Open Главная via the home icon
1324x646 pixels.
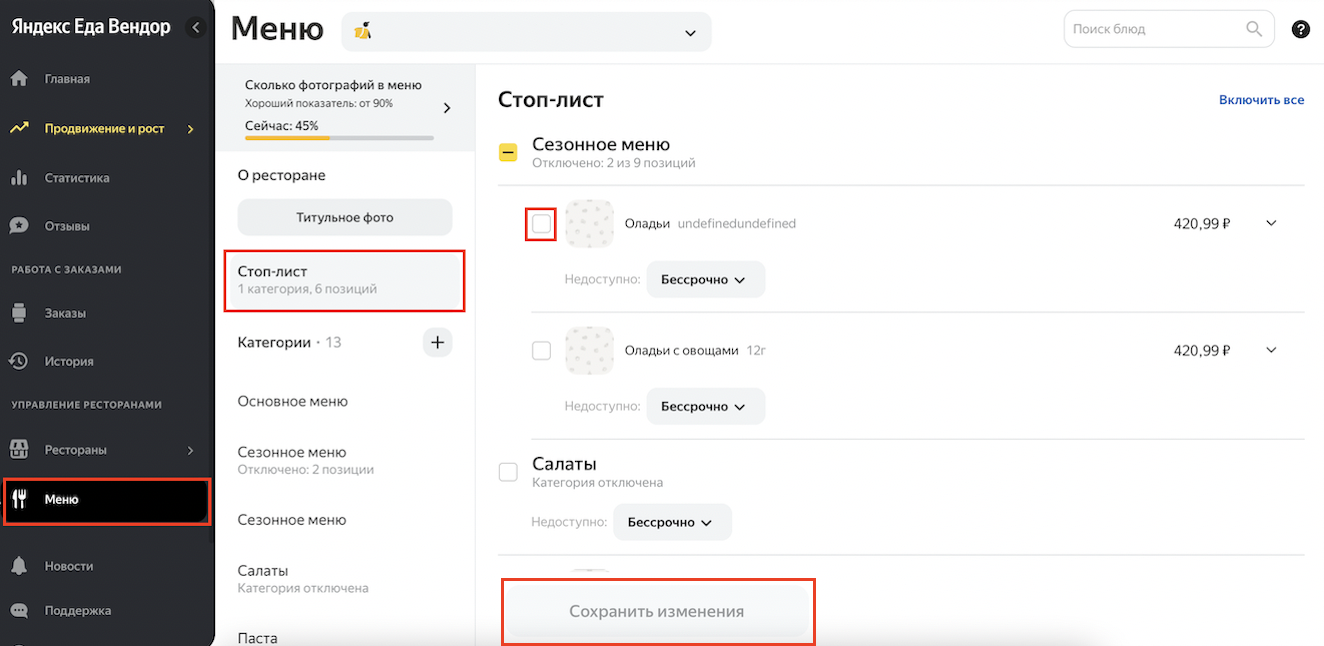pyautogui.click(x=19, y=79)
